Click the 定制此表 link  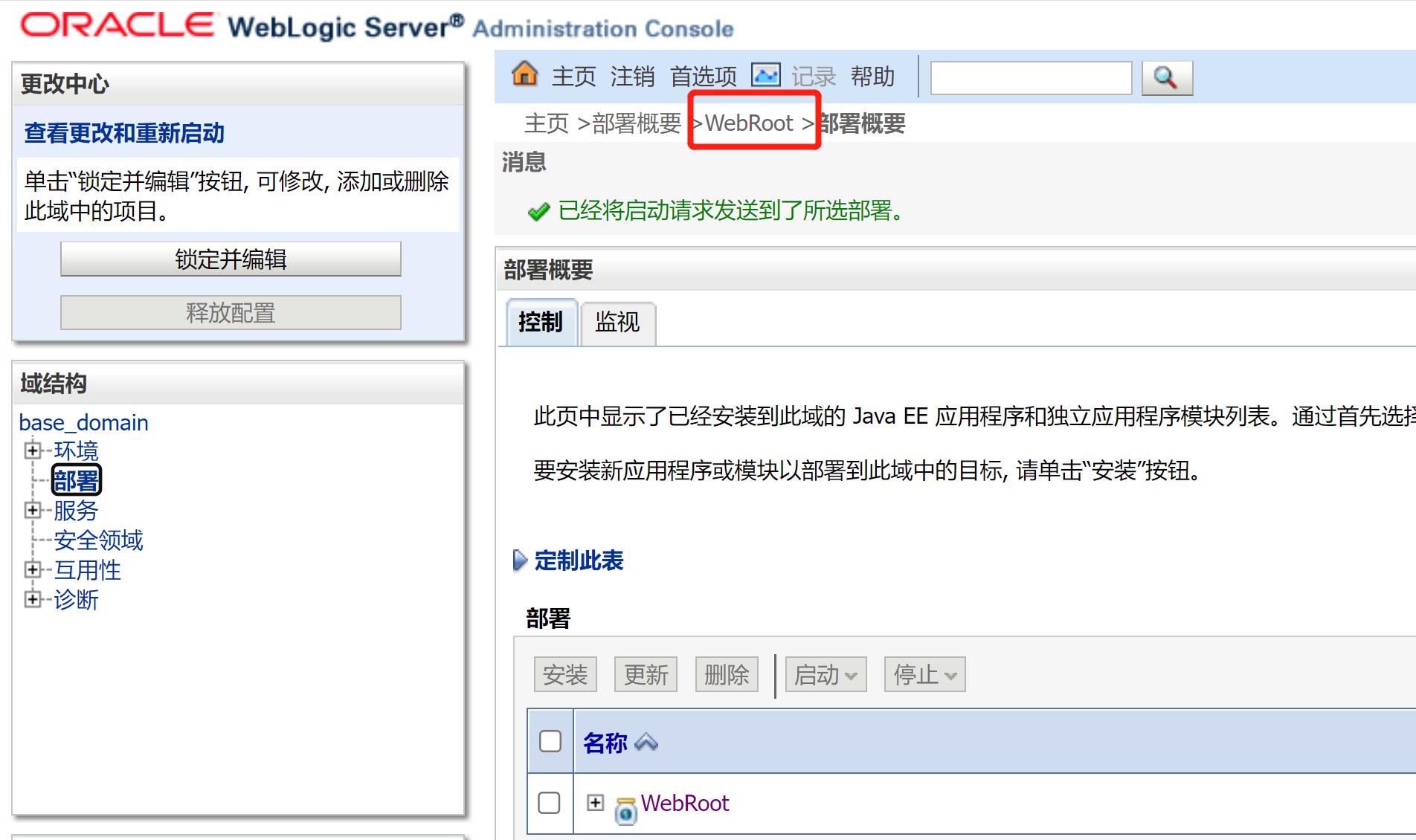pos(579,560)
